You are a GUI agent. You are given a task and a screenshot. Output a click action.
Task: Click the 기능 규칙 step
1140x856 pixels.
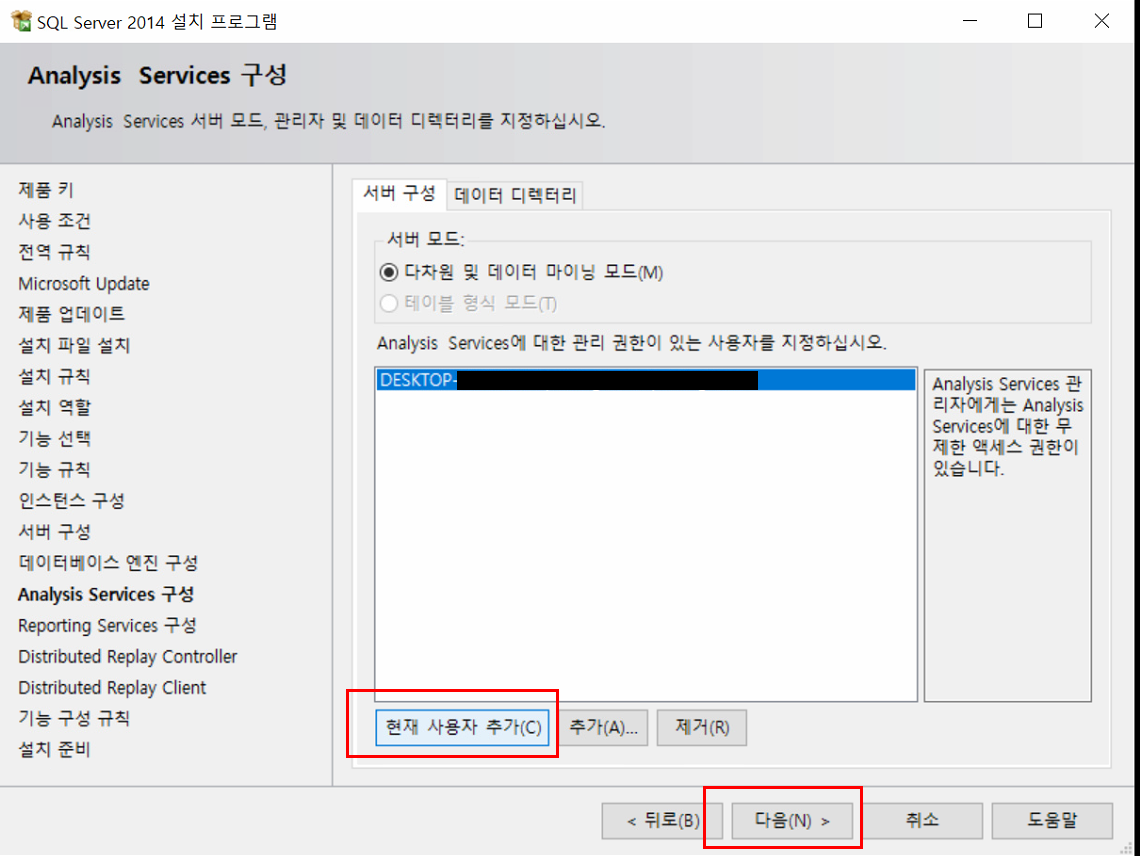click(55, 470)
